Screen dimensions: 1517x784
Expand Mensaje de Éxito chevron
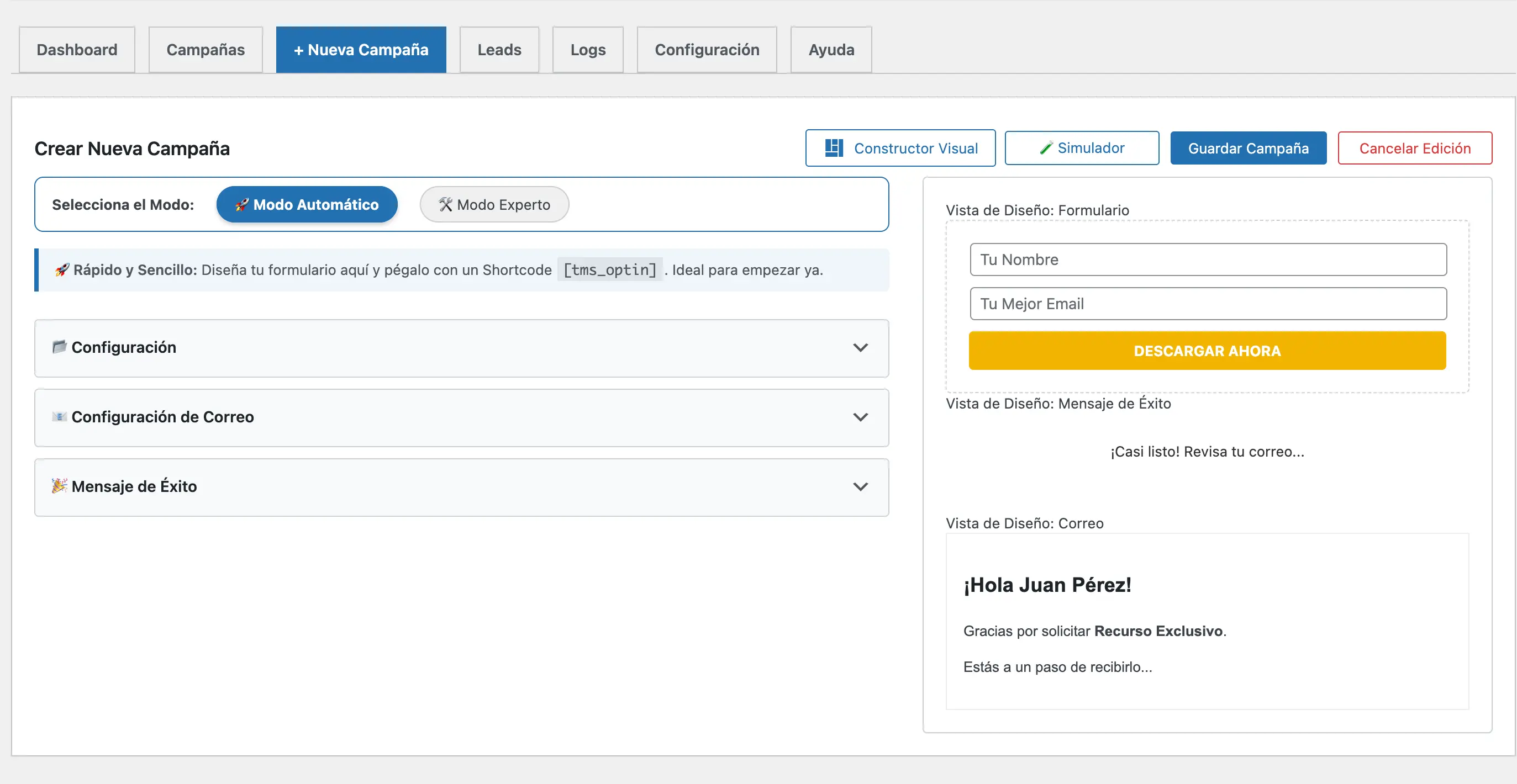point(860,487)
